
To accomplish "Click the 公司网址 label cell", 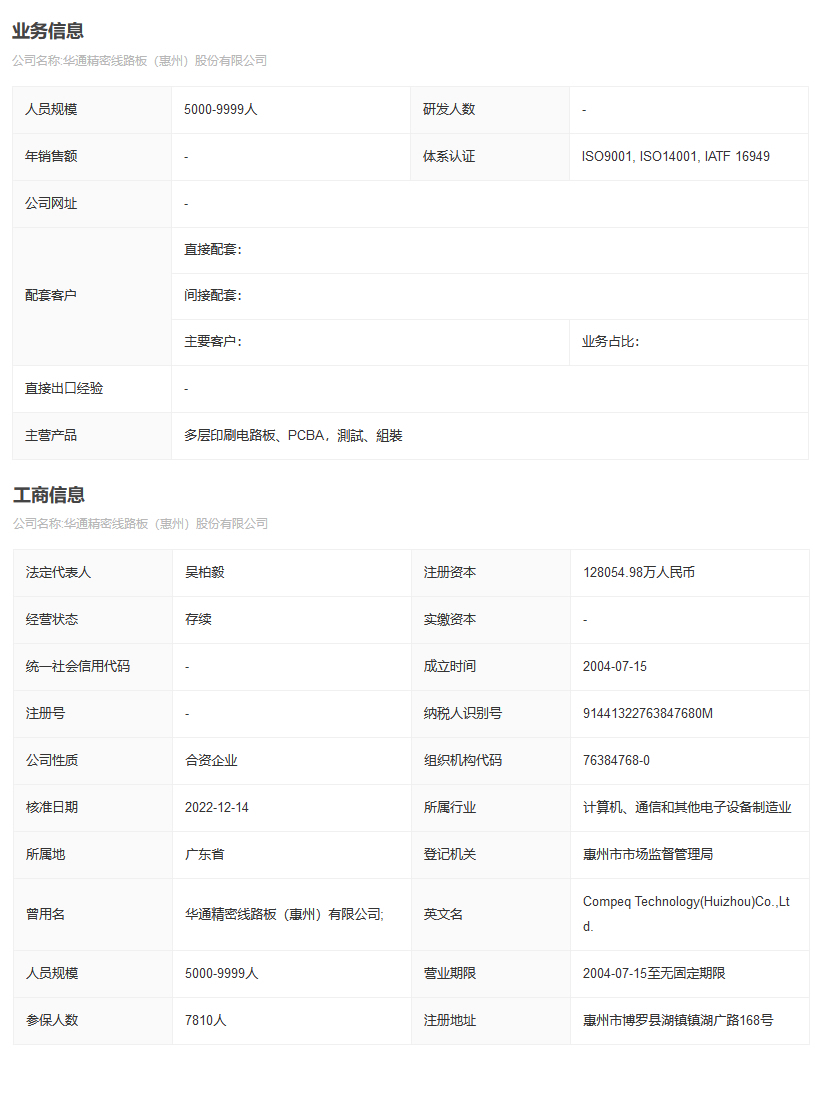I will (92, 203).
